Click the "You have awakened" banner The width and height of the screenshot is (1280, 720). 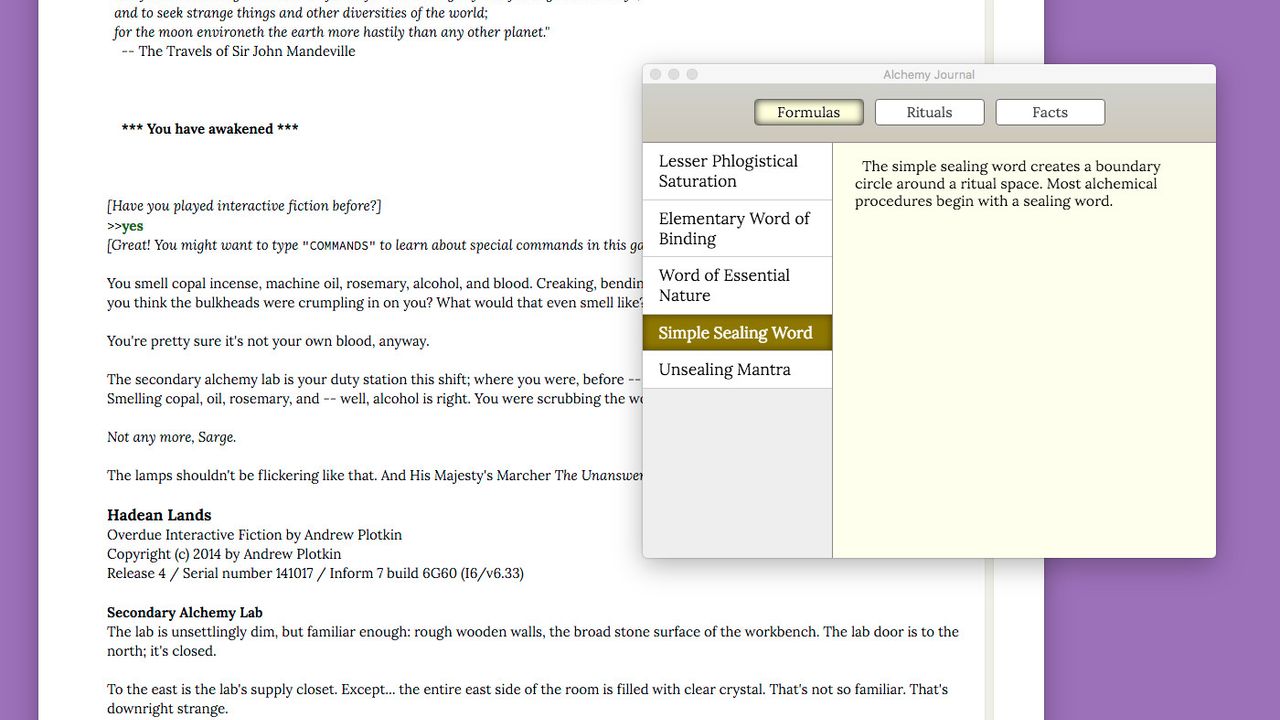(x=210, y=129)
